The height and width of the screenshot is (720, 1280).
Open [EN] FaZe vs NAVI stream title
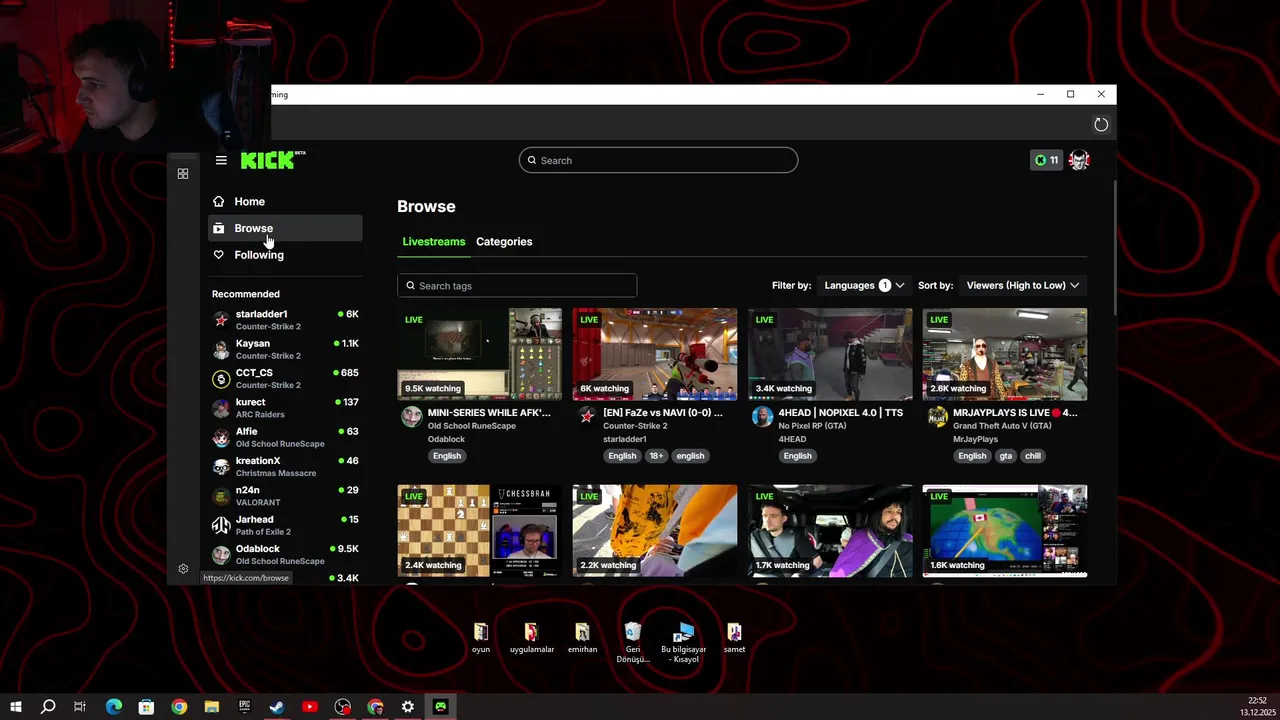pos(663,412)
